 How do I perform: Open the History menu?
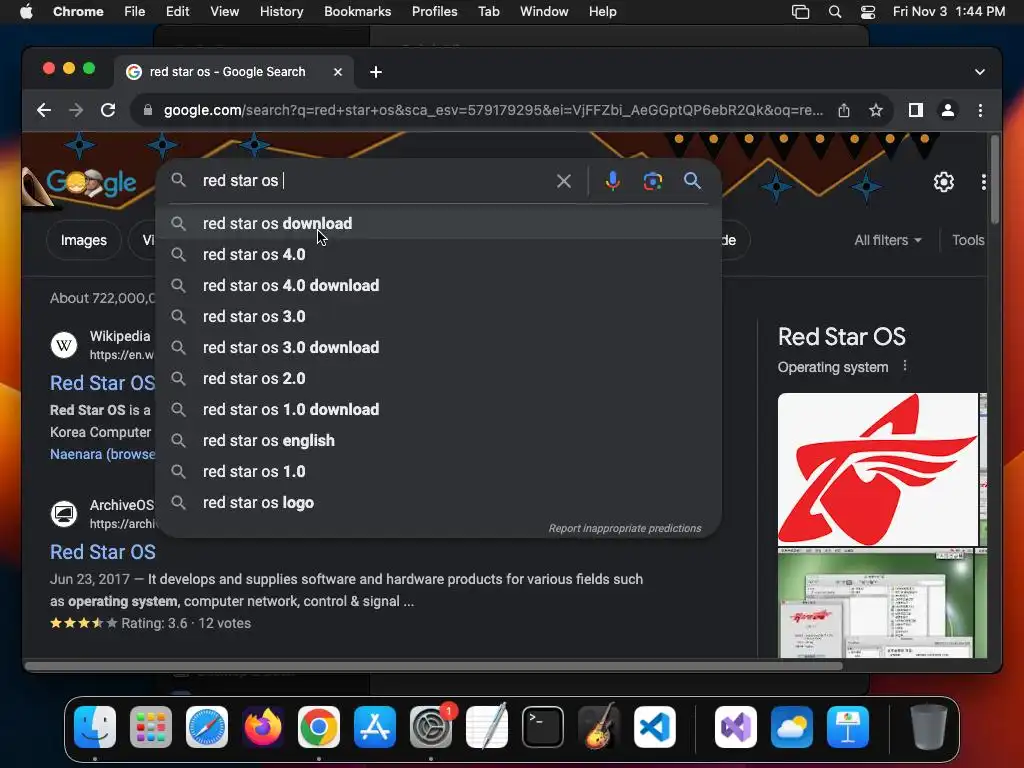[x=281, y=12]
